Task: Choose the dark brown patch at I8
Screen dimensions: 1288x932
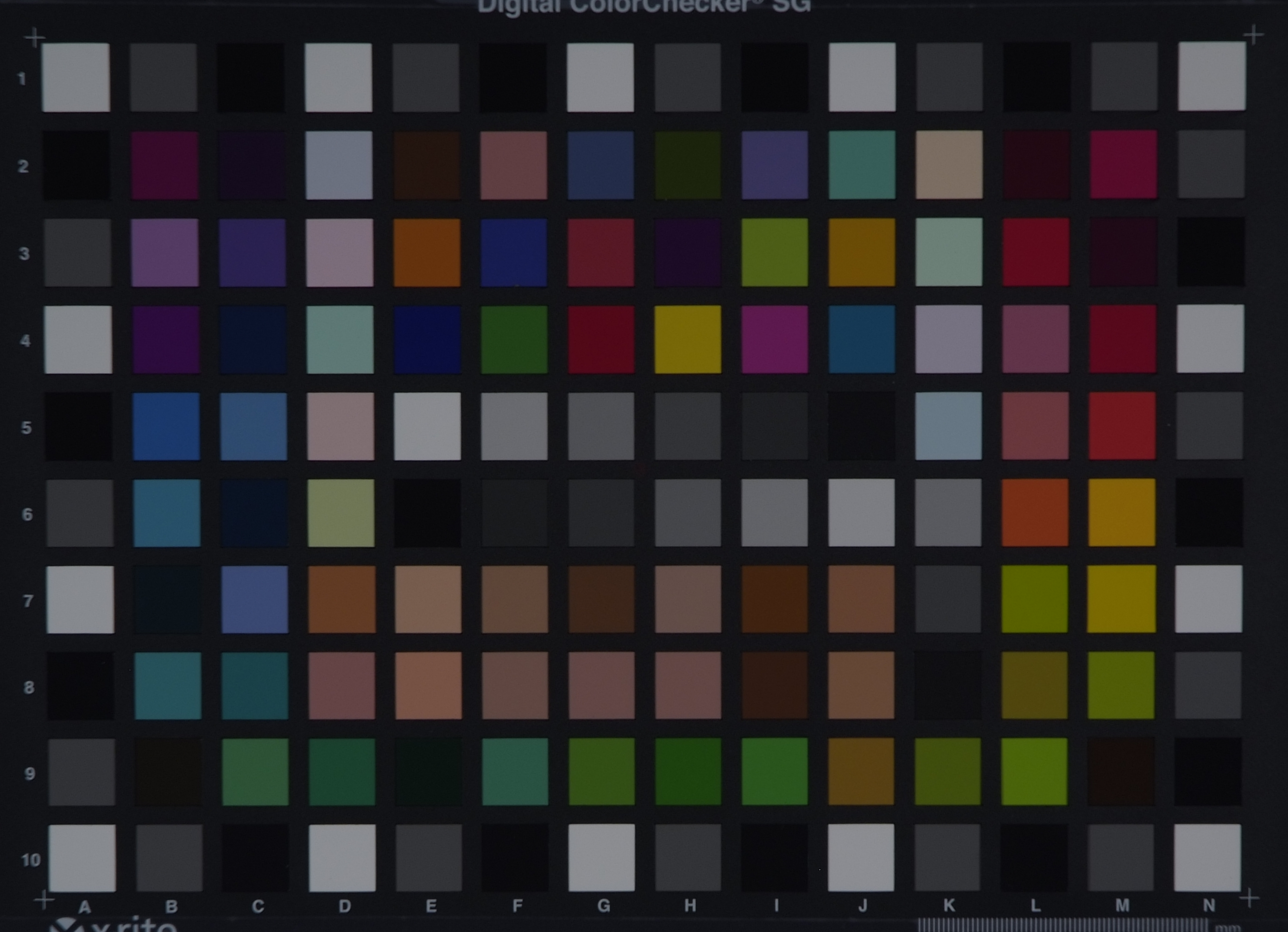Action: [x=775, y=686]
